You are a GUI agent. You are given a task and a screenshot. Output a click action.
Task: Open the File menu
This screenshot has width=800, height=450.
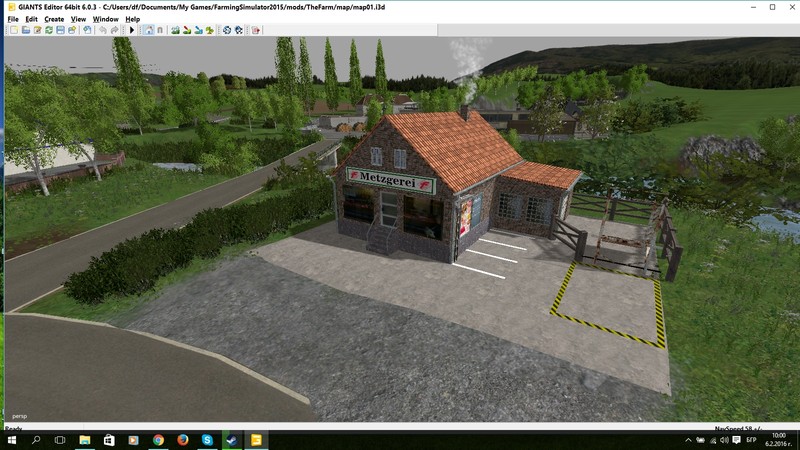13,19
